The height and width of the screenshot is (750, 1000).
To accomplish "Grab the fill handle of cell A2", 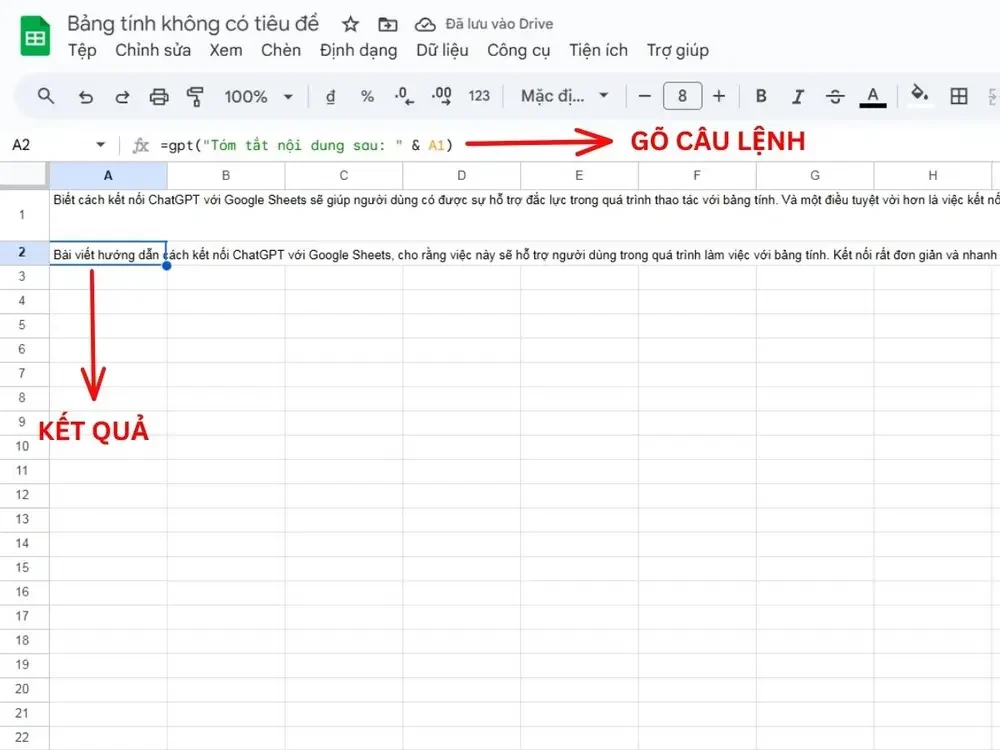I will pos(167,265).
